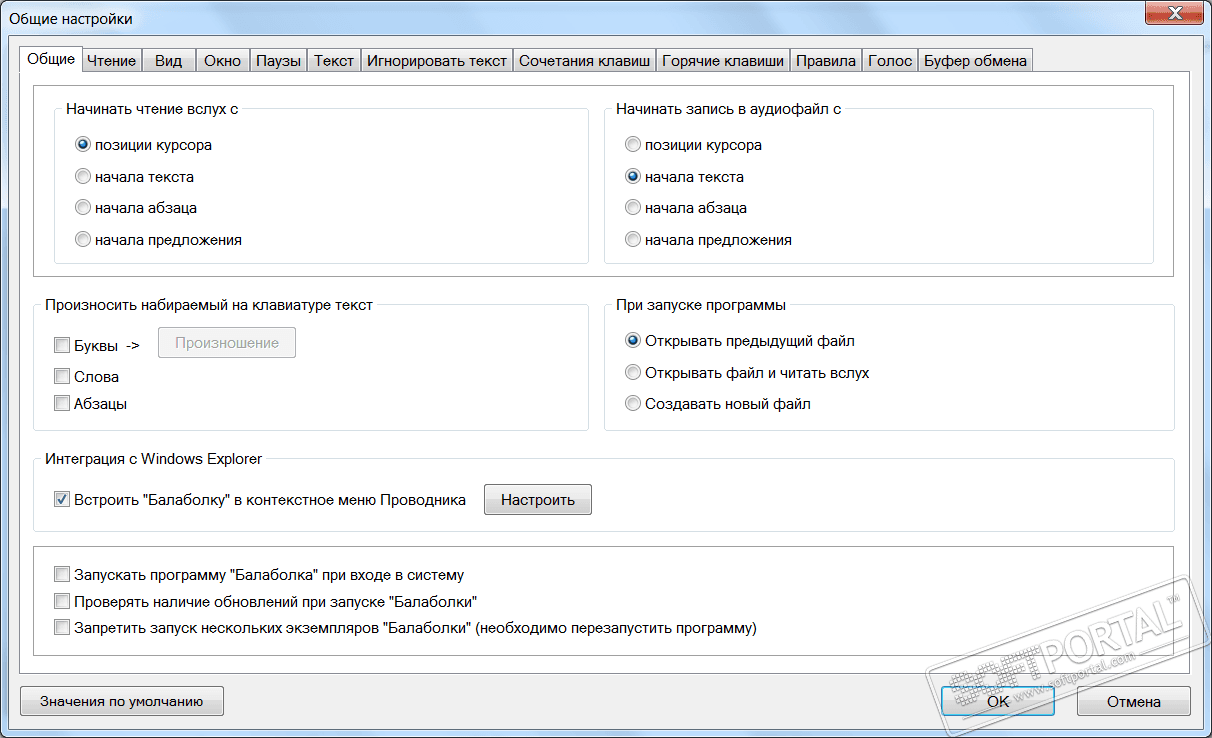The width and height of the screenshot is (1212, 738).
Task: Select the Общие tab
Action: pyautogui.click(x=51, y=58)
